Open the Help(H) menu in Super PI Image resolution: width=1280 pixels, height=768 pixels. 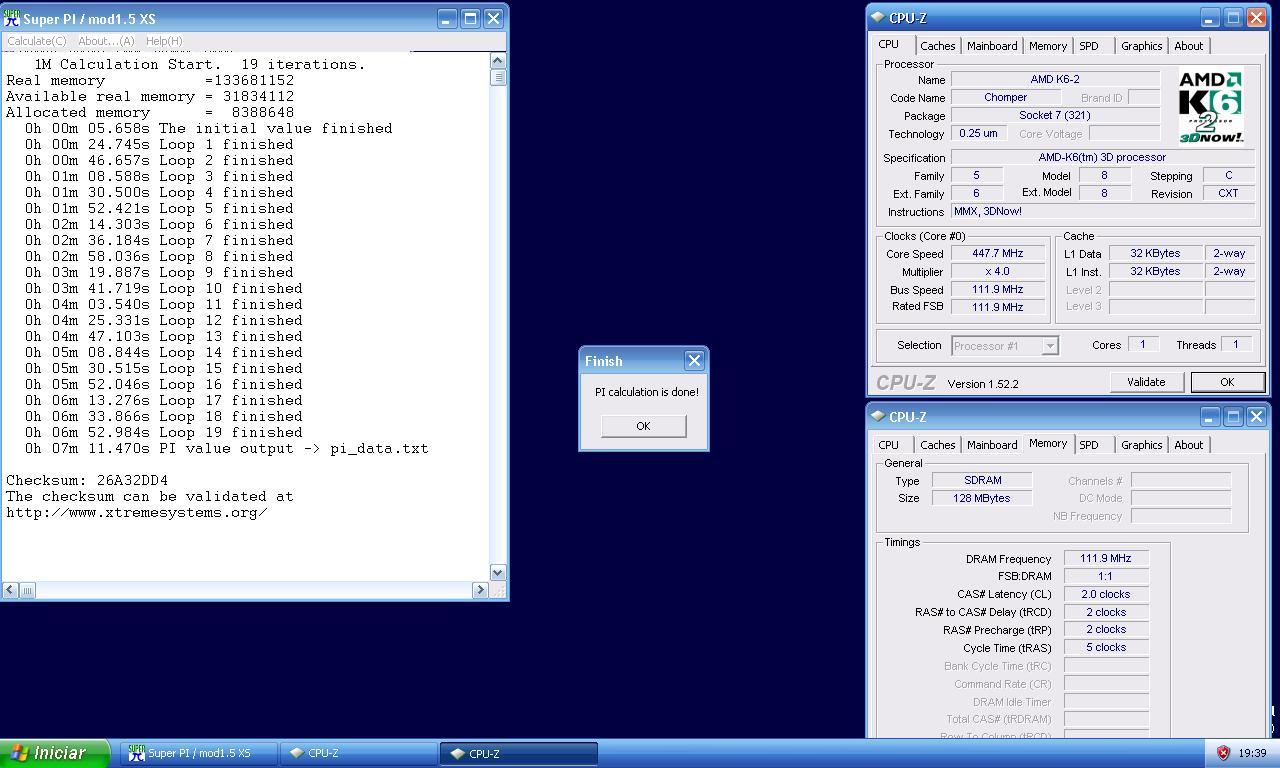164,41
